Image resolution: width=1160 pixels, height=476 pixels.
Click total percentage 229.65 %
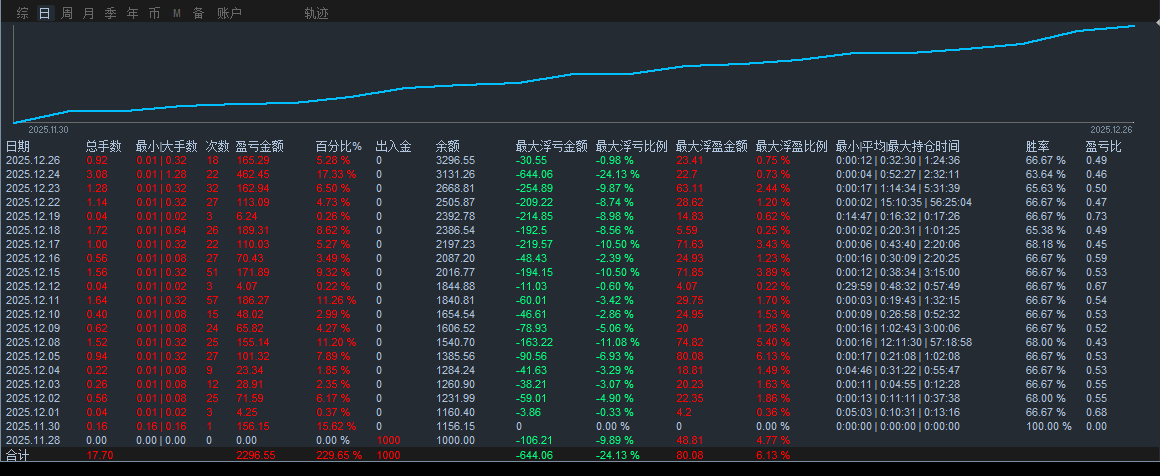(x=340, y=455)
